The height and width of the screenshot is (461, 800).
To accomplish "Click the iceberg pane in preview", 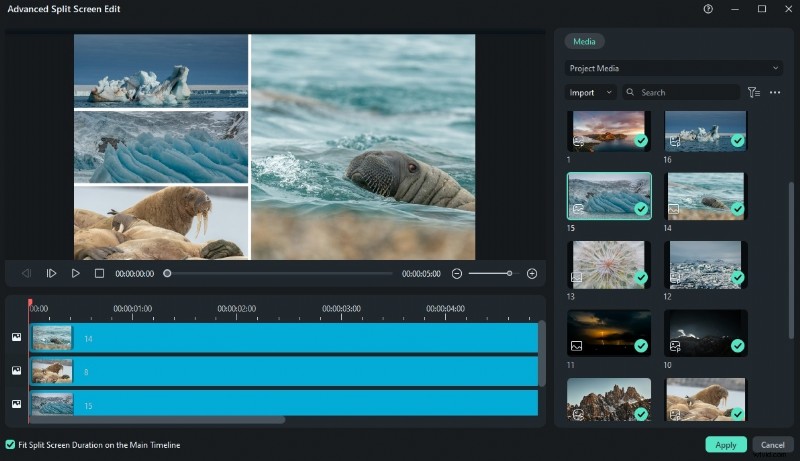I will pyautogui.click(x=161, y=71).
